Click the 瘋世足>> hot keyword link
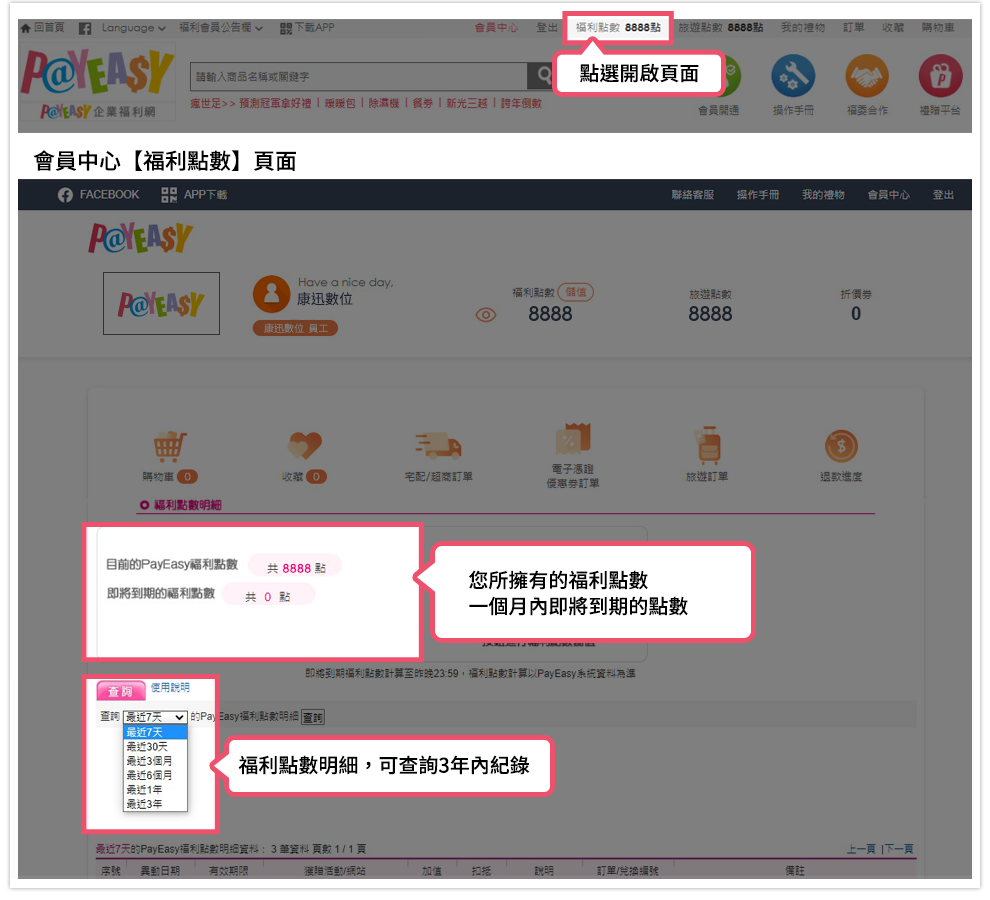Image resolution: width=990 pixels, height=900 pixels. click(213, 103)
